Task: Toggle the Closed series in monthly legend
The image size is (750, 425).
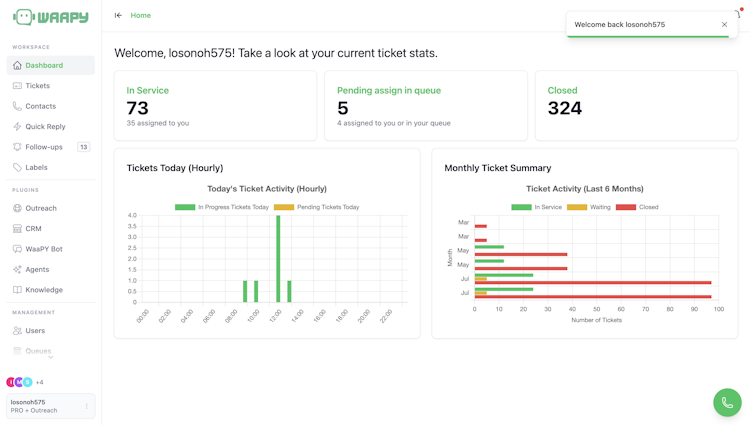Action: (x=637, y=207)
